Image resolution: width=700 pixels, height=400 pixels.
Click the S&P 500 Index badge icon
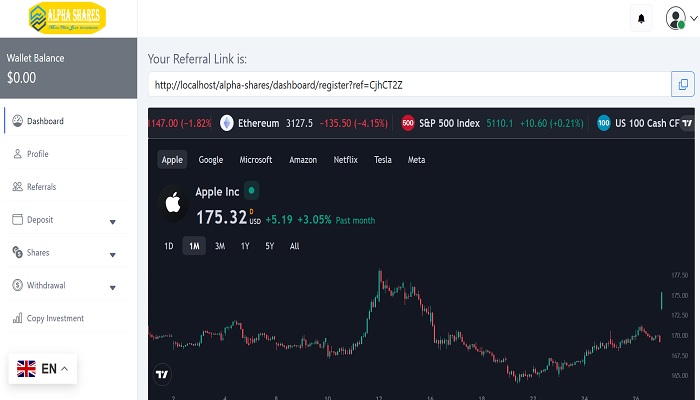click(408, 123)
